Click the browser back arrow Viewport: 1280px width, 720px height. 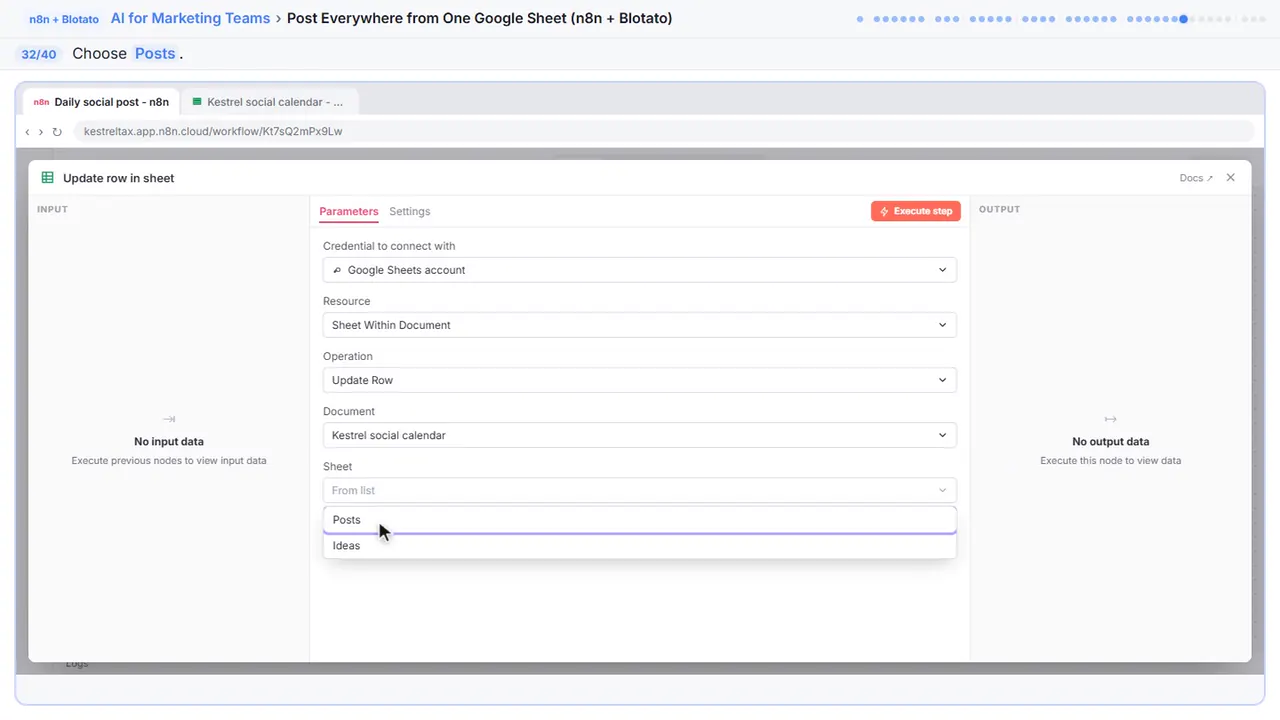coord(27,131)
